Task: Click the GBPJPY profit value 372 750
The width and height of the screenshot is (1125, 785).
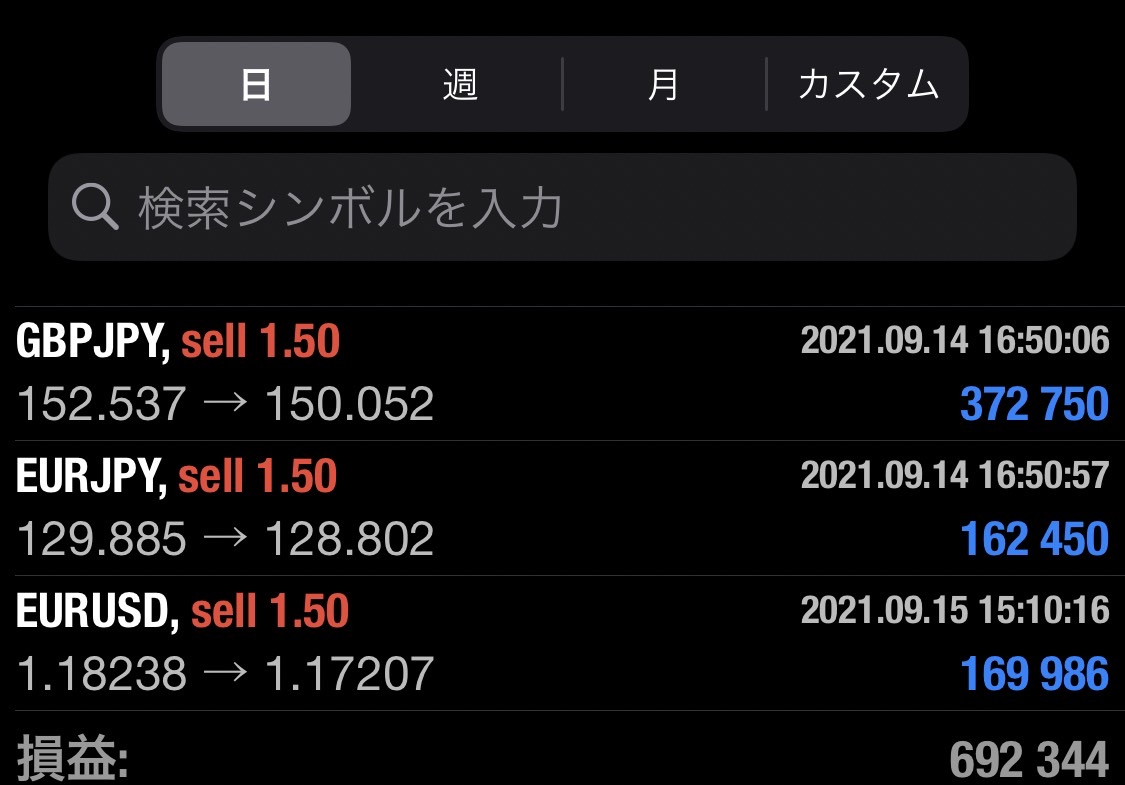Action: coord(1034,405)
